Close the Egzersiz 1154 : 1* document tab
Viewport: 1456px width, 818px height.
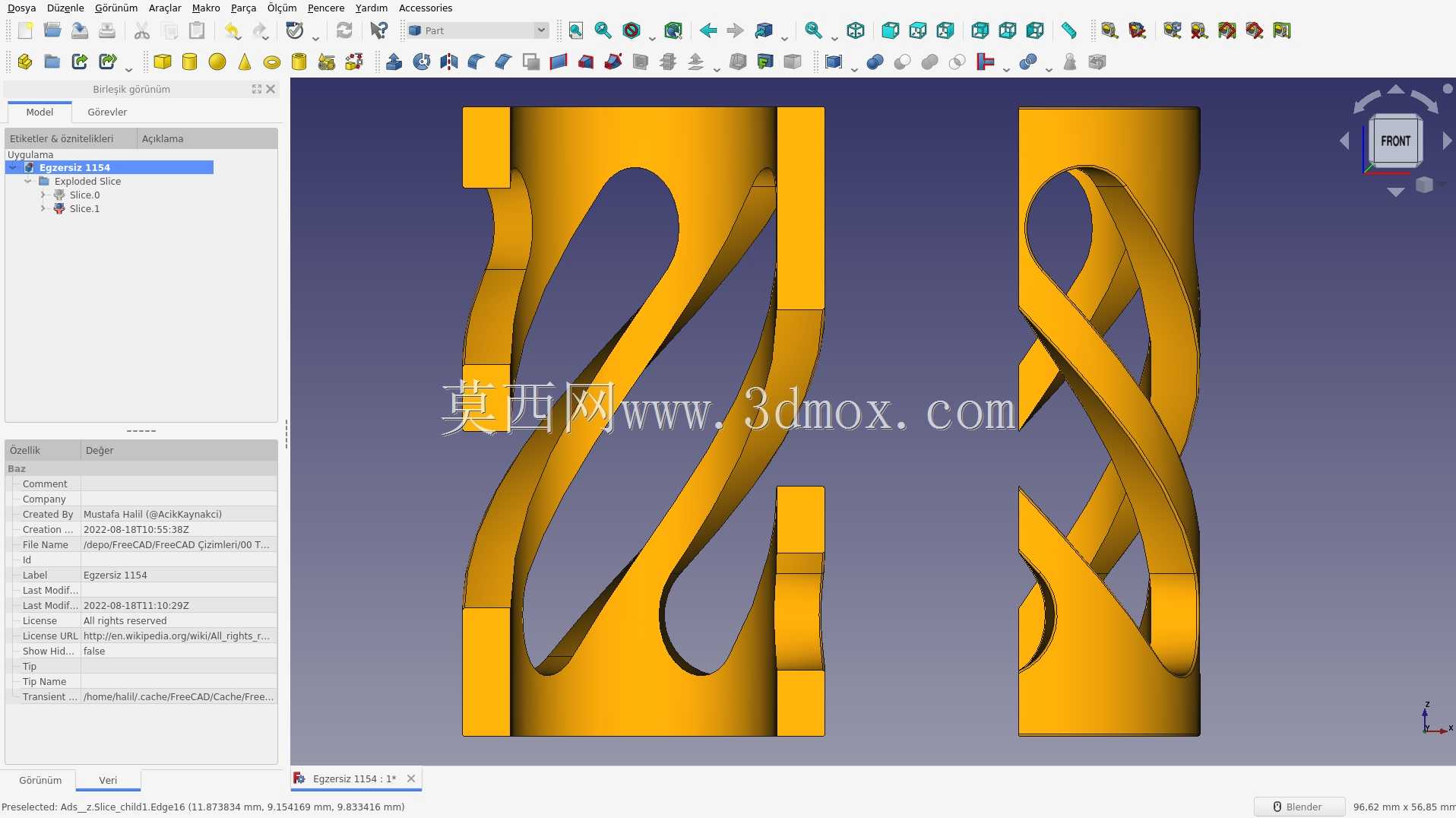pos(411,778)
